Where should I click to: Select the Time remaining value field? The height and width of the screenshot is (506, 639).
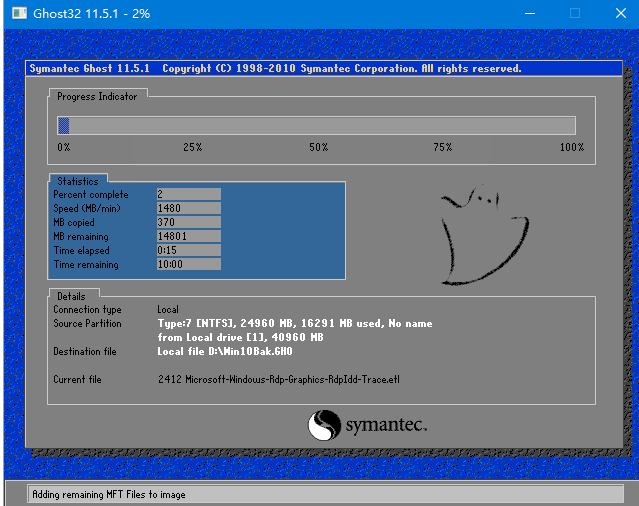coord(188,264)
